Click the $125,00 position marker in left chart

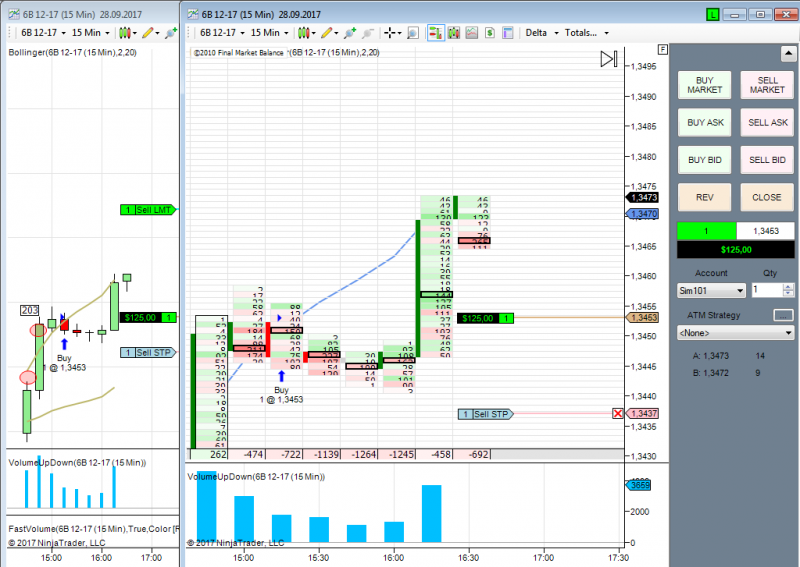[148, 317]
